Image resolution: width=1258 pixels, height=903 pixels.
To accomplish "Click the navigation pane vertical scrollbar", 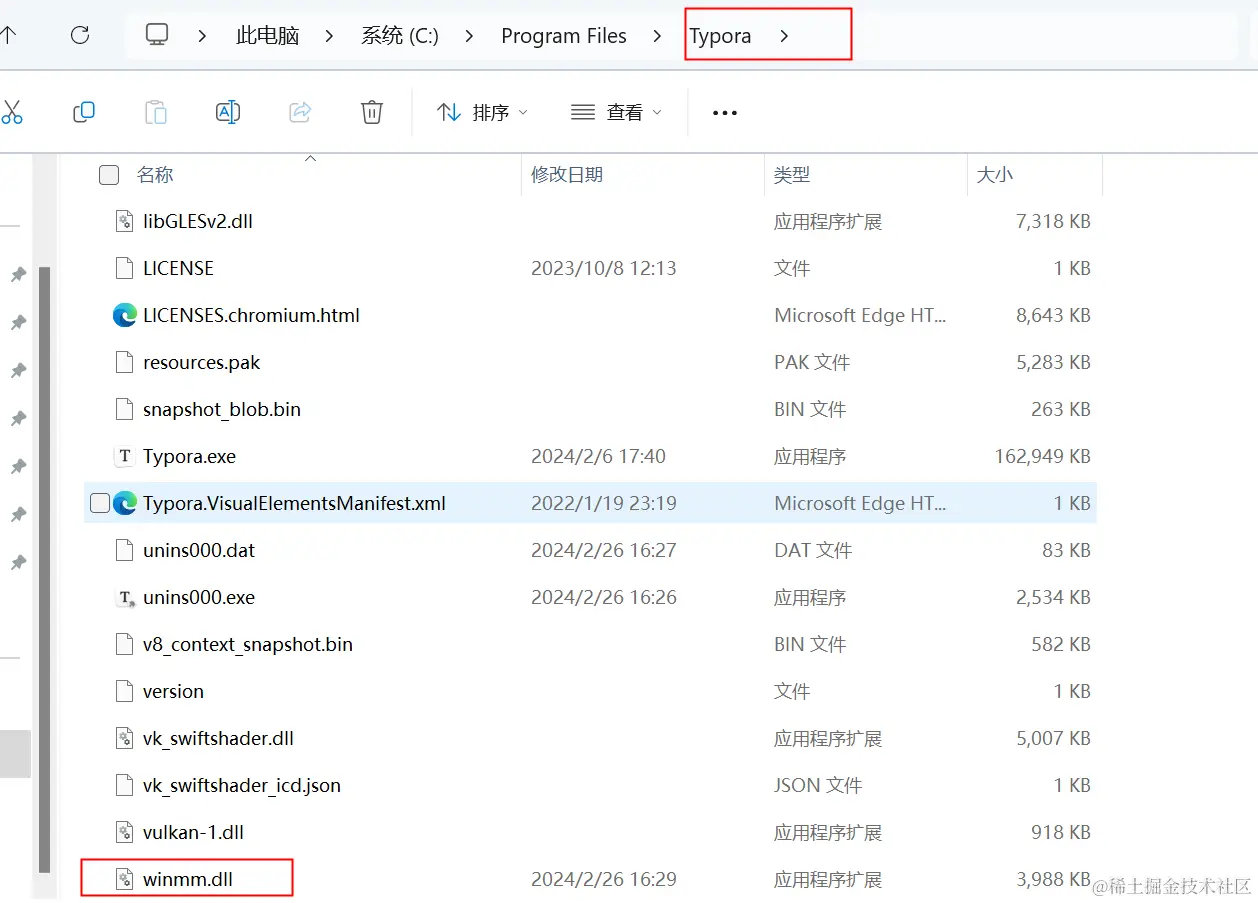I will coord(43,570).
